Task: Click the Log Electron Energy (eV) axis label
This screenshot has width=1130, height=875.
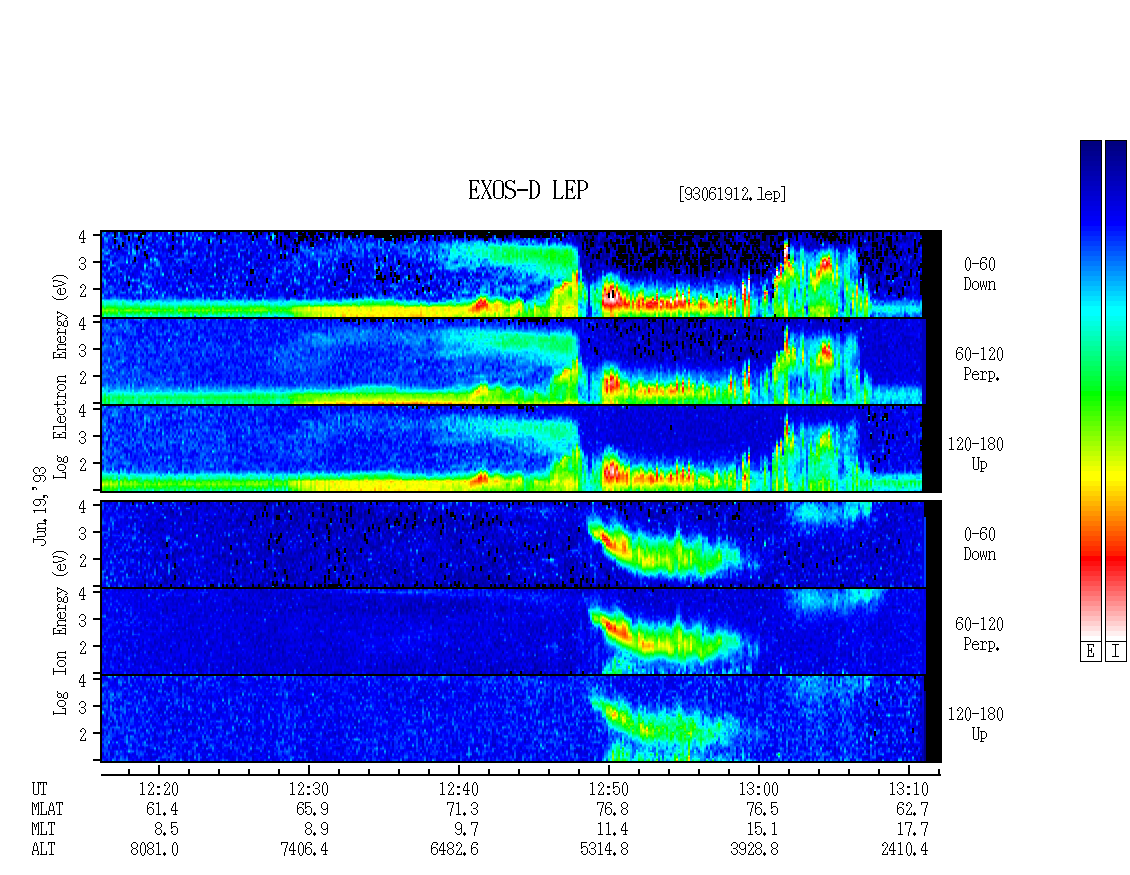Action: pos(61,376)
